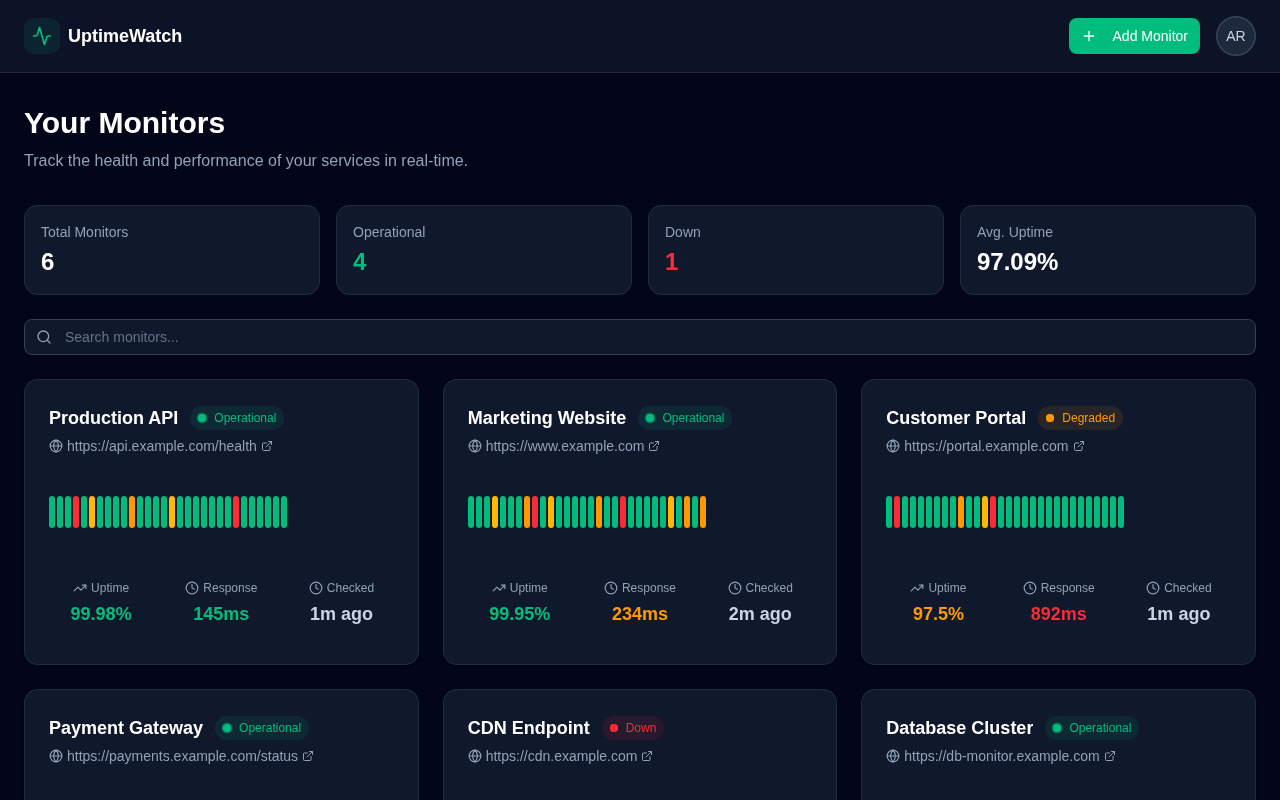
Task: Open the external link icon for Marketing Website
Action: 654,446
